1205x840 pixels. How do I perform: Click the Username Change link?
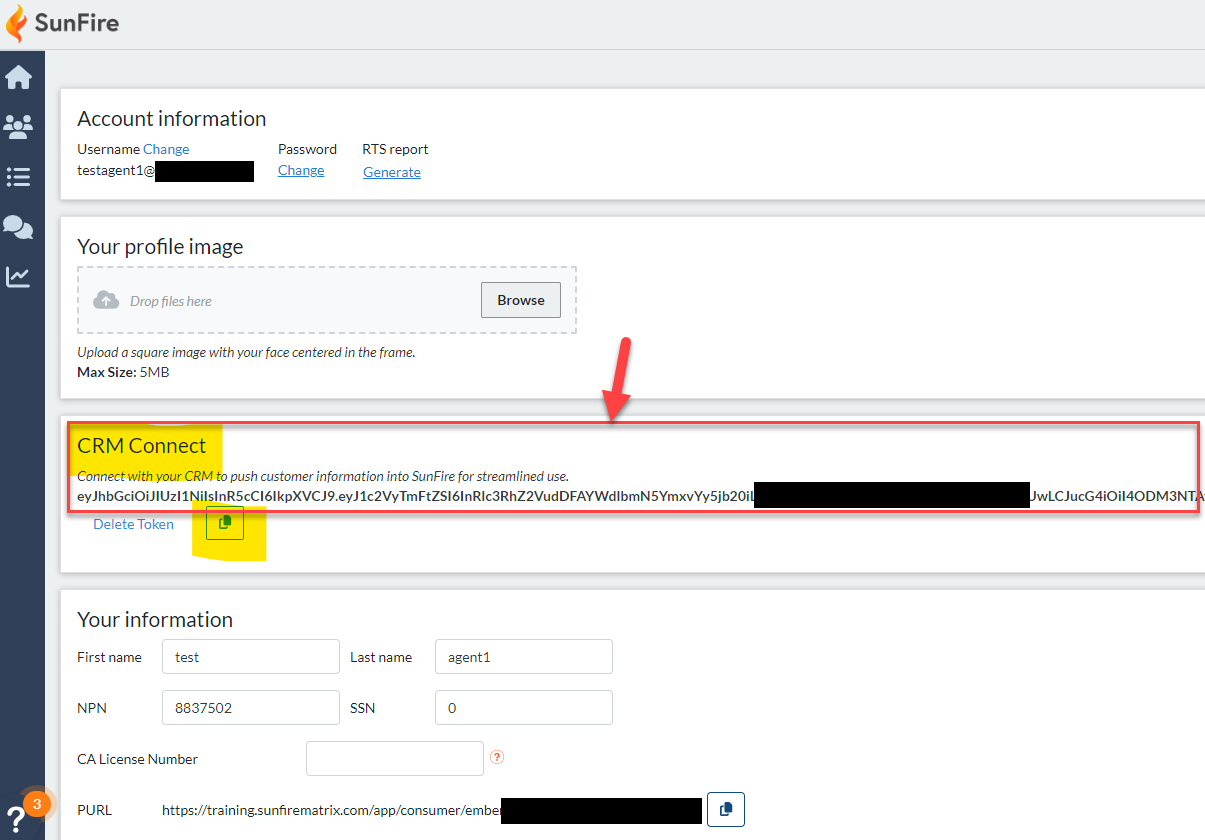point(166,148)
